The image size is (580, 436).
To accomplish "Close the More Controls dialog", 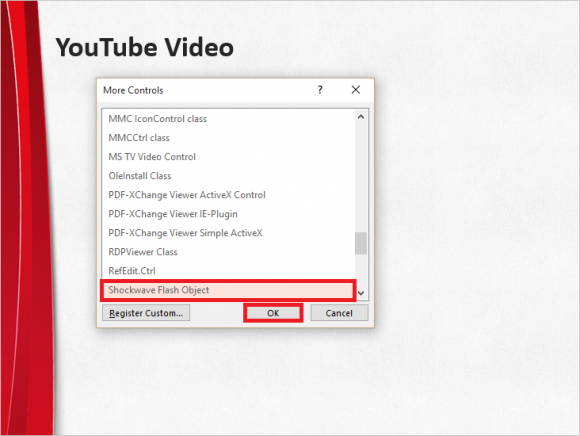I will [355, 90].
